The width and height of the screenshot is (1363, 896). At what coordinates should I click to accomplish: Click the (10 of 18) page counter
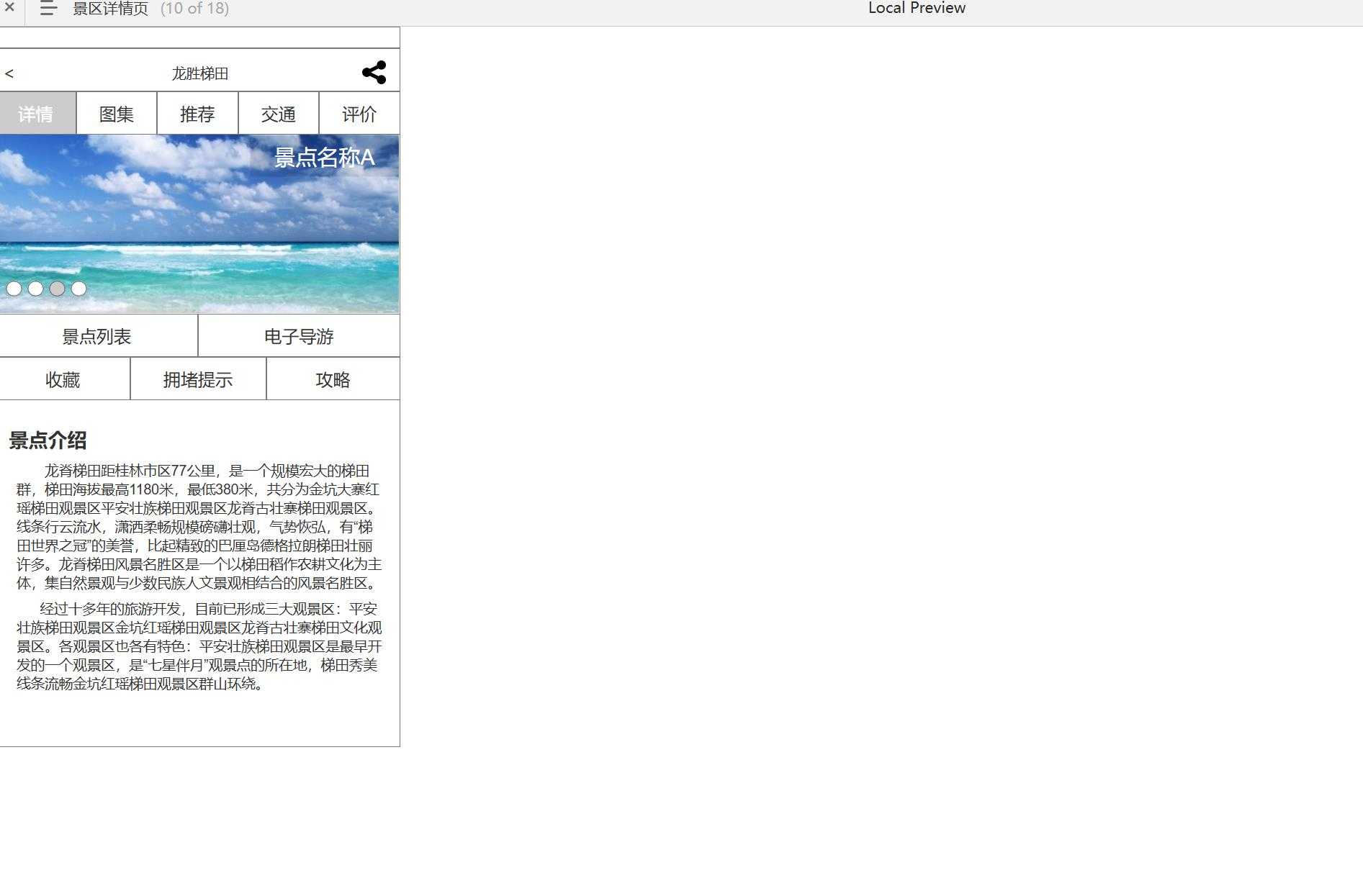click(x=194, y=9)
